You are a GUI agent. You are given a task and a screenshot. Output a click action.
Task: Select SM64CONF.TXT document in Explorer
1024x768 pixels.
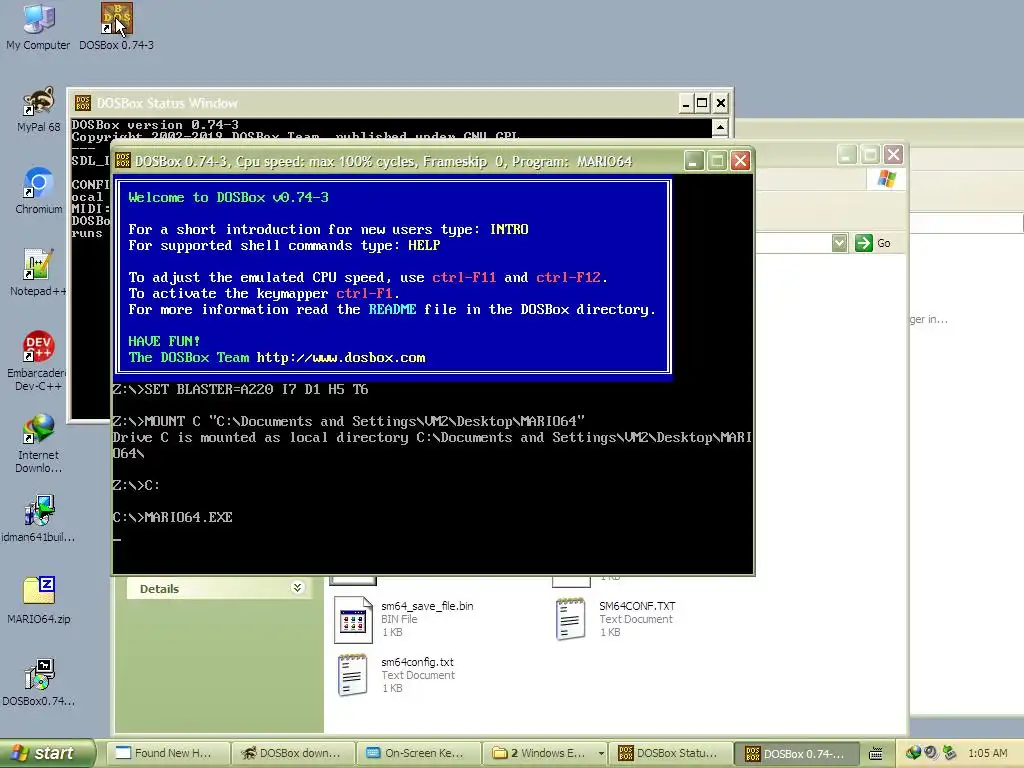tap(616, 619)
